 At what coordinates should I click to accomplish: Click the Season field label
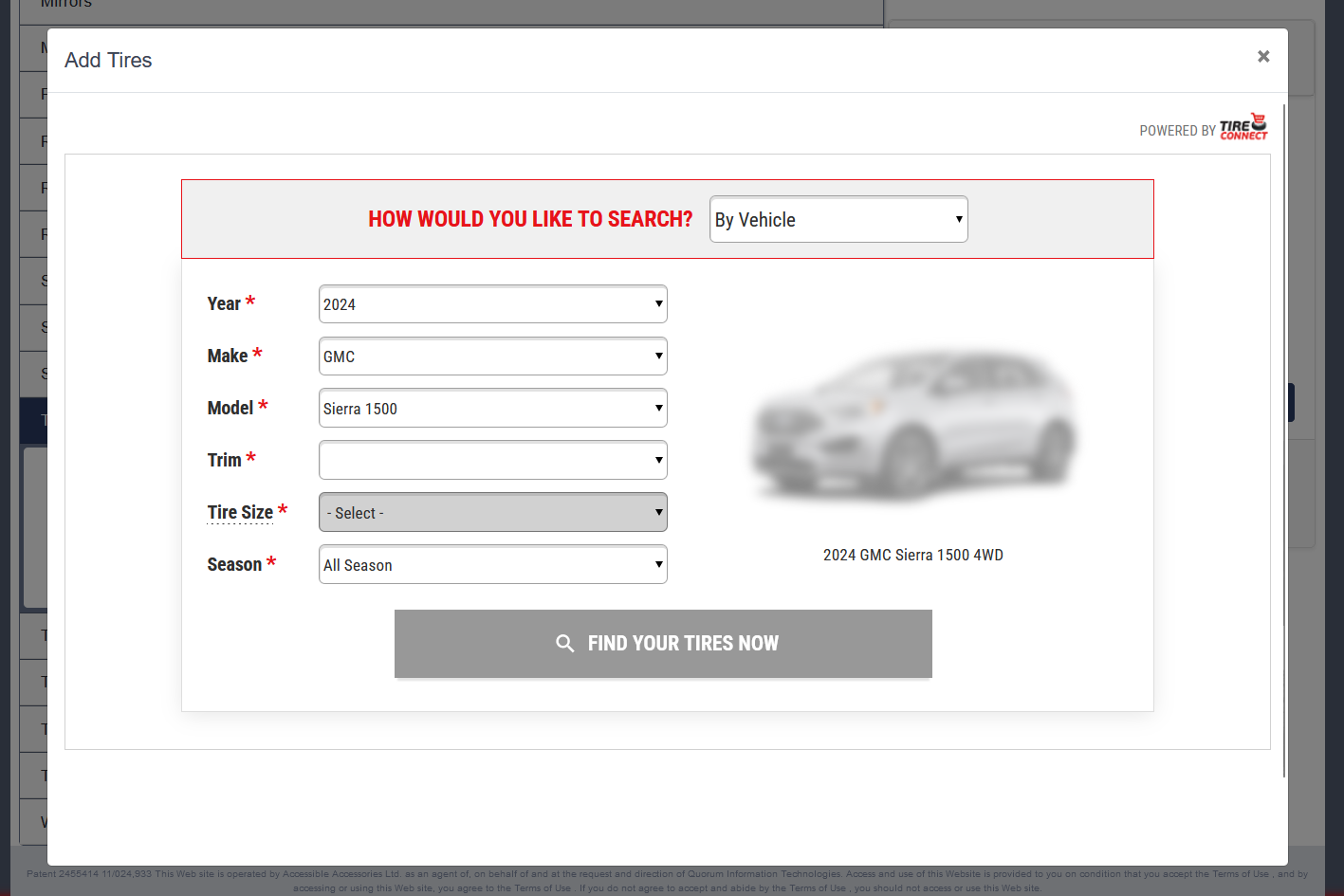pos(234,565)
